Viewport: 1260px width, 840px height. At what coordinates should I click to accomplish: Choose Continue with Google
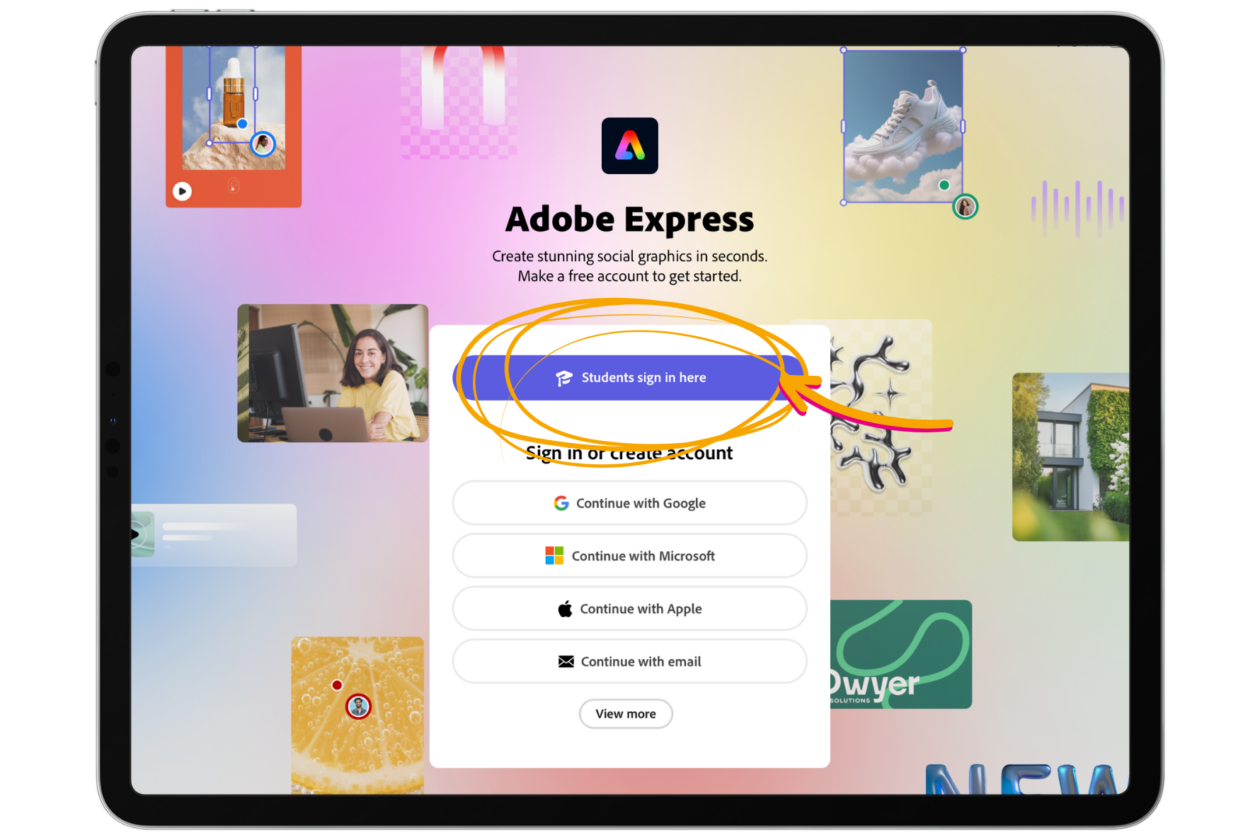[630, 503]
